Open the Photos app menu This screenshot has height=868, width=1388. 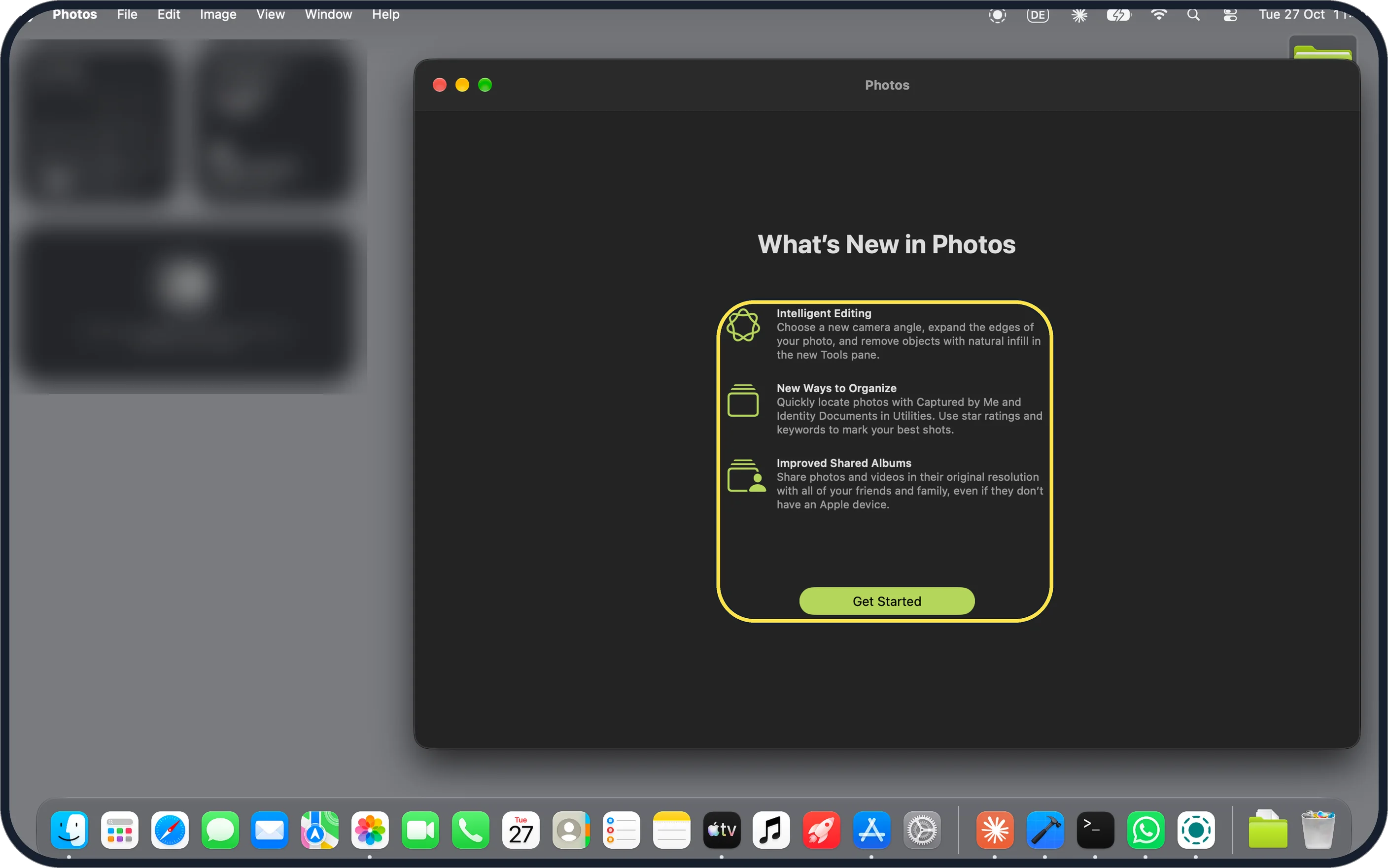point(74,14)
